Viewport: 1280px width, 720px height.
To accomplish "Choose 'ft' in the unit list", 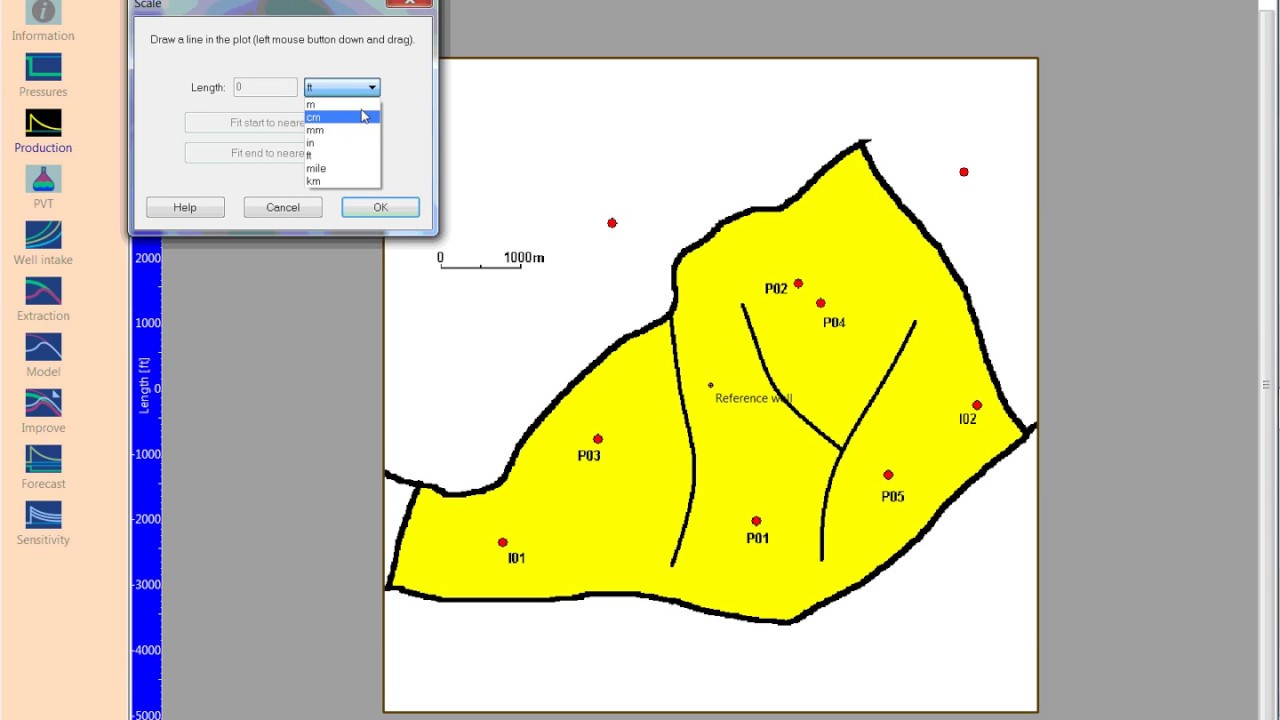I will tap(342, 156).
